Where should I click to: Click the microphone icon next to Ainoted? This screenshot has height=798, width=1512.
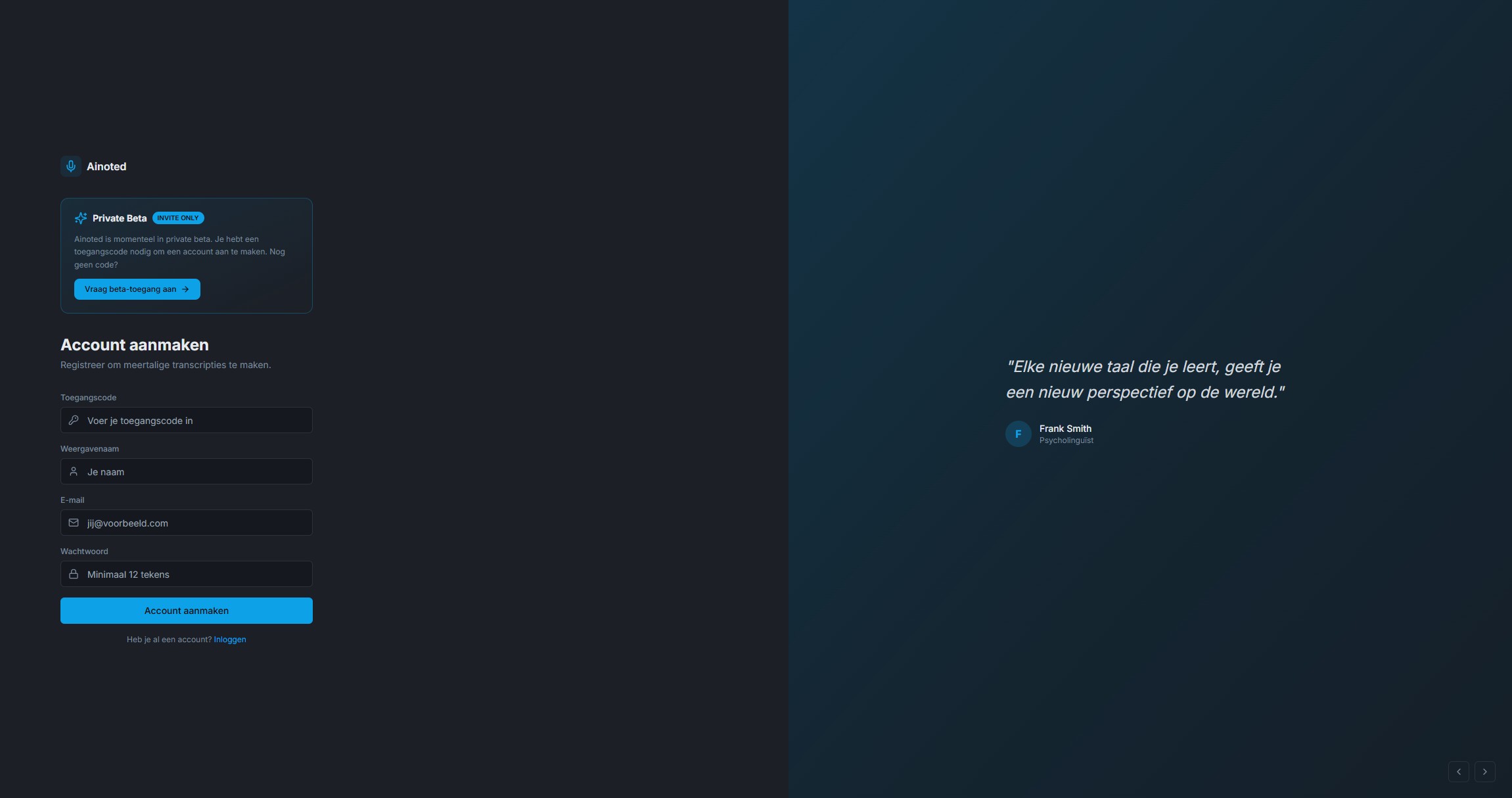click(x=70, y=166)
